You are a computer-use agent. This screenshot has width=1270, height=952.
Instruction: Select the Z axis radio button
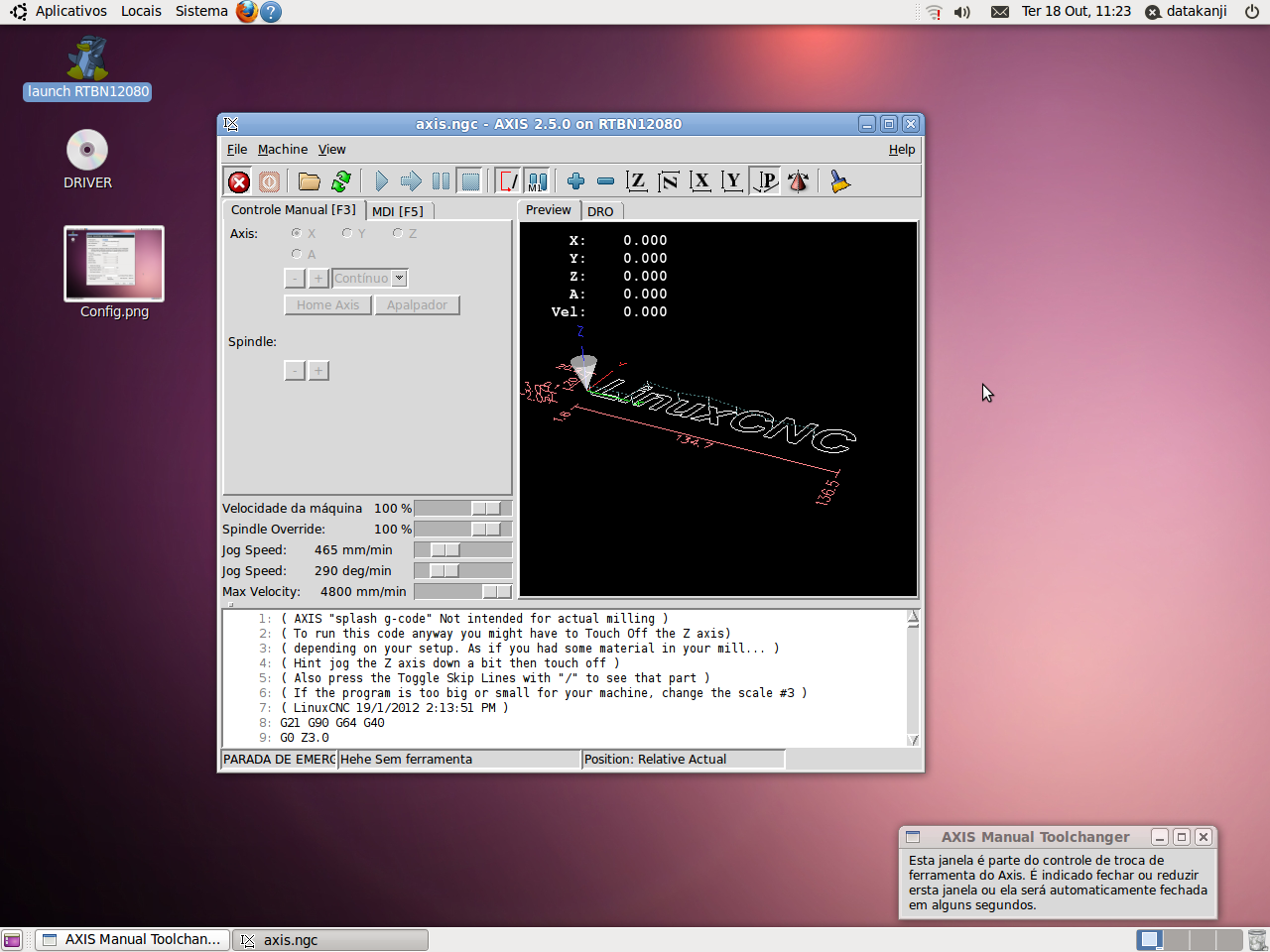point(397,233)
